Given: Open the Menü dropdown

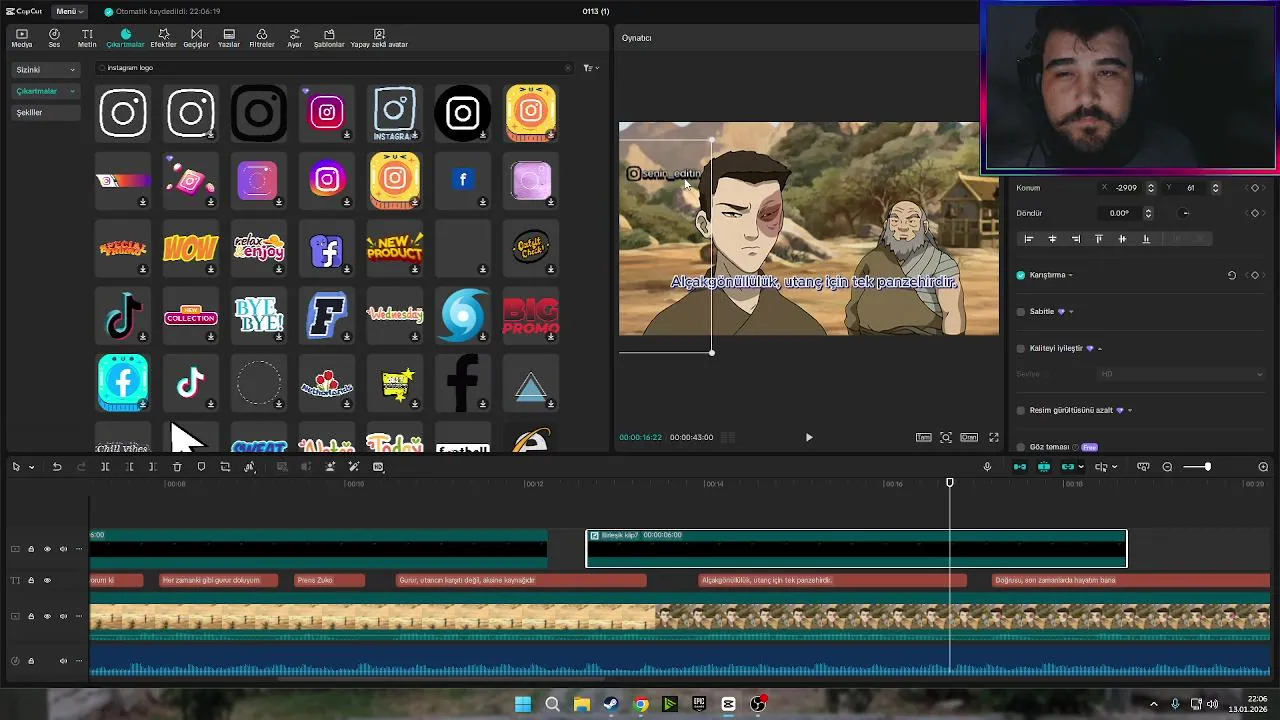Looking at the screenshot, I should [x=69, y=11].
